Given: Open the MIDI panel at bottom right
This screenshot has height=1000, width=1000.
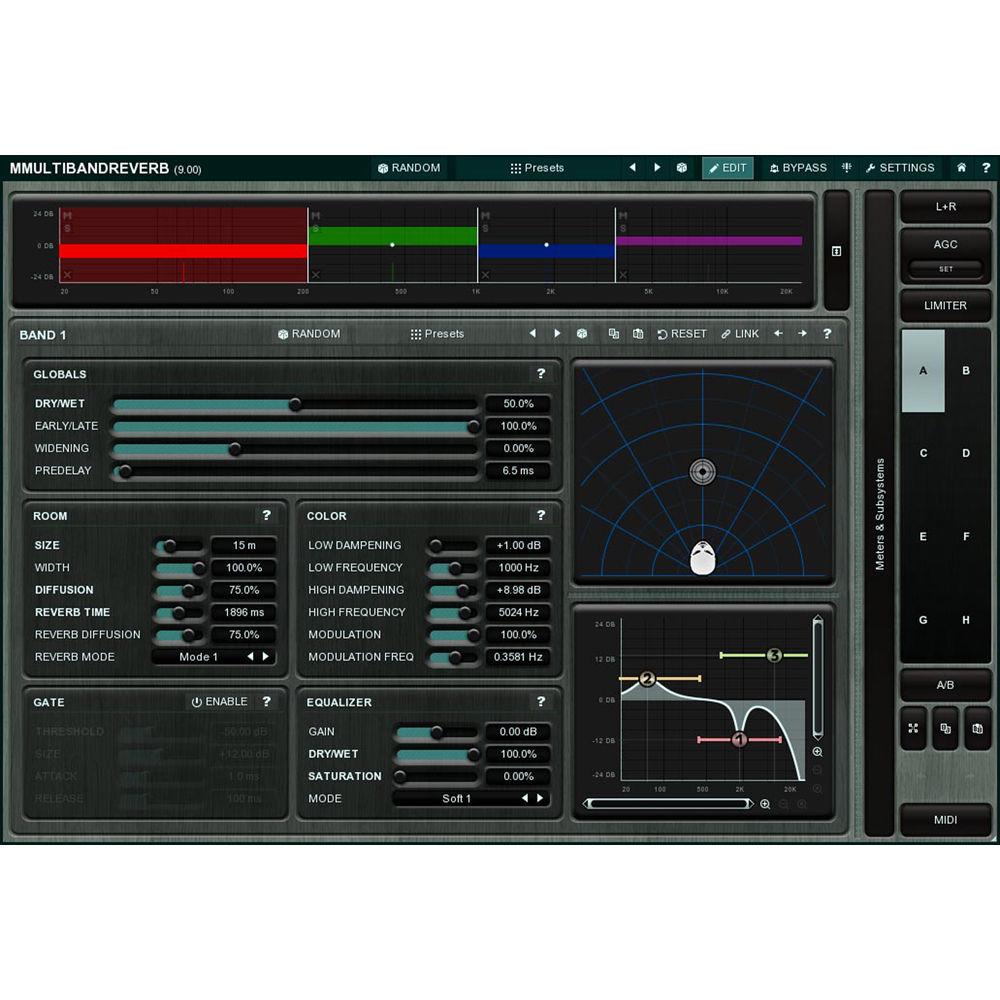Looking at the screenshot, I should click(x=945, y=820).
